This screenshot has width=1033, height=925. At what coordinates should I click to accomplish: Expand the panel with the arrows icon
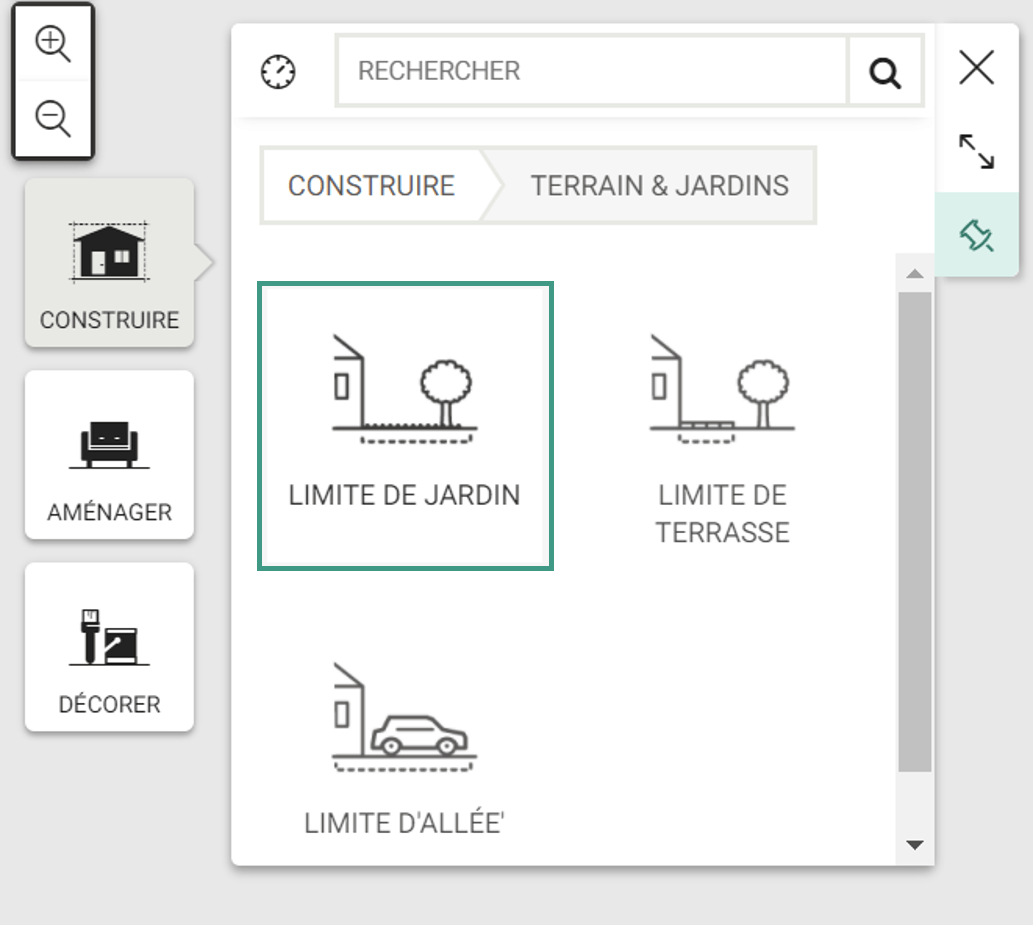[976, 151]
